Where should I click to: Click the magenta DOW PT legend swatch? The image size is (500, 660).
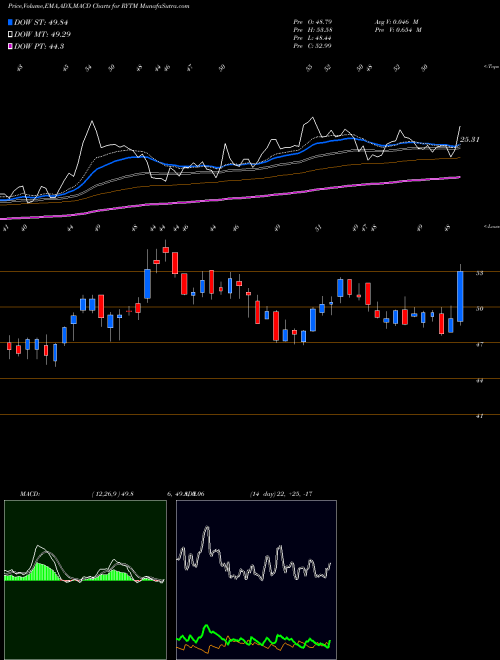pos(10,46)
